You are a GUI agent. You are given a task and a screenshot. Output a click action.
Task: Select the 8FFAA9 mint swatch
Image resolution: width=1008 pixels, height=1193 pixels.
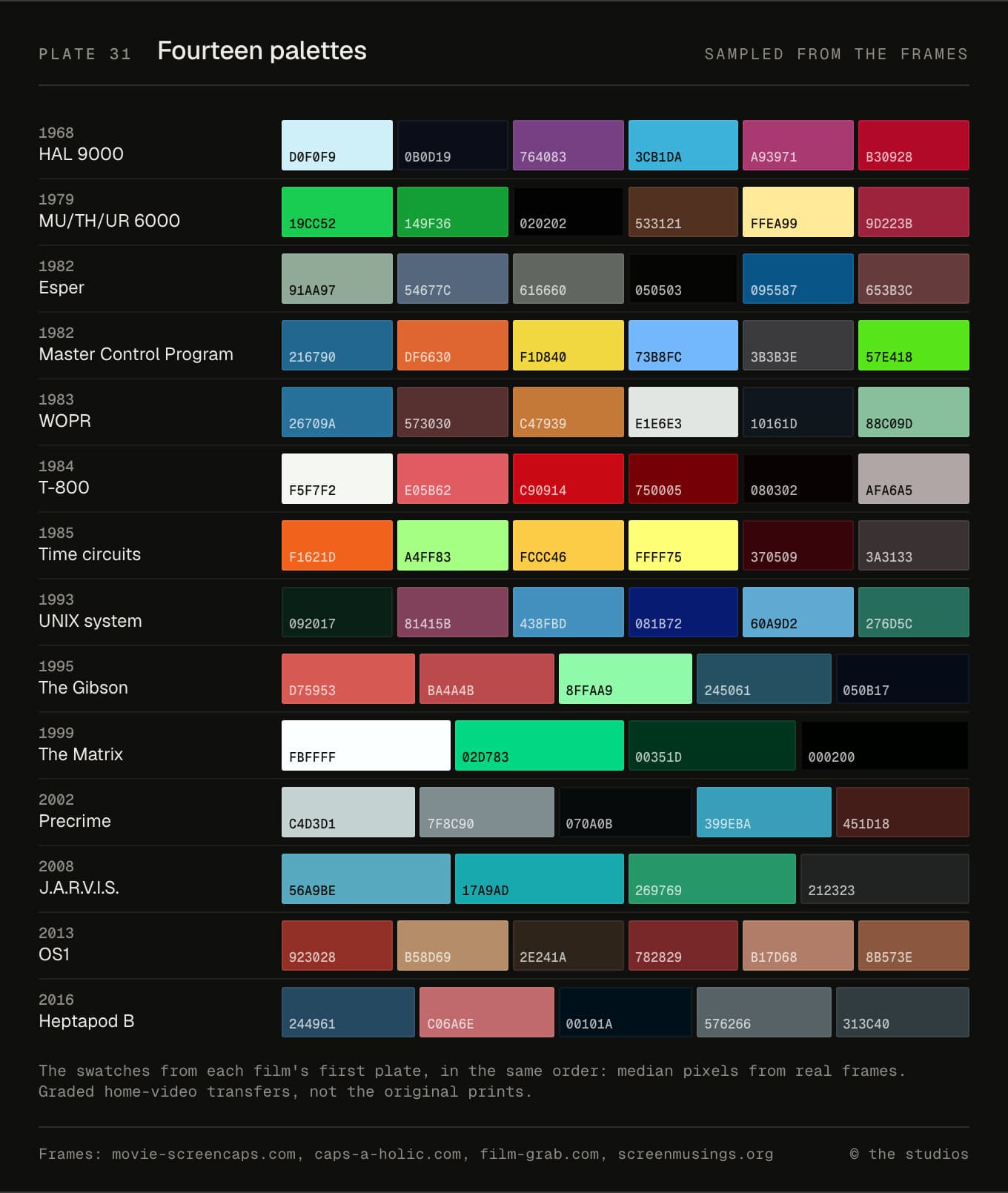[626, 679]
